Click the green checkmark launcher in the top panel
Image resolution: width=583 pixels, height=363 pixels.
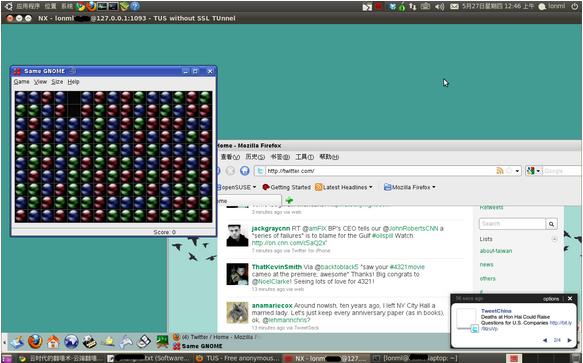click(124, 6)
